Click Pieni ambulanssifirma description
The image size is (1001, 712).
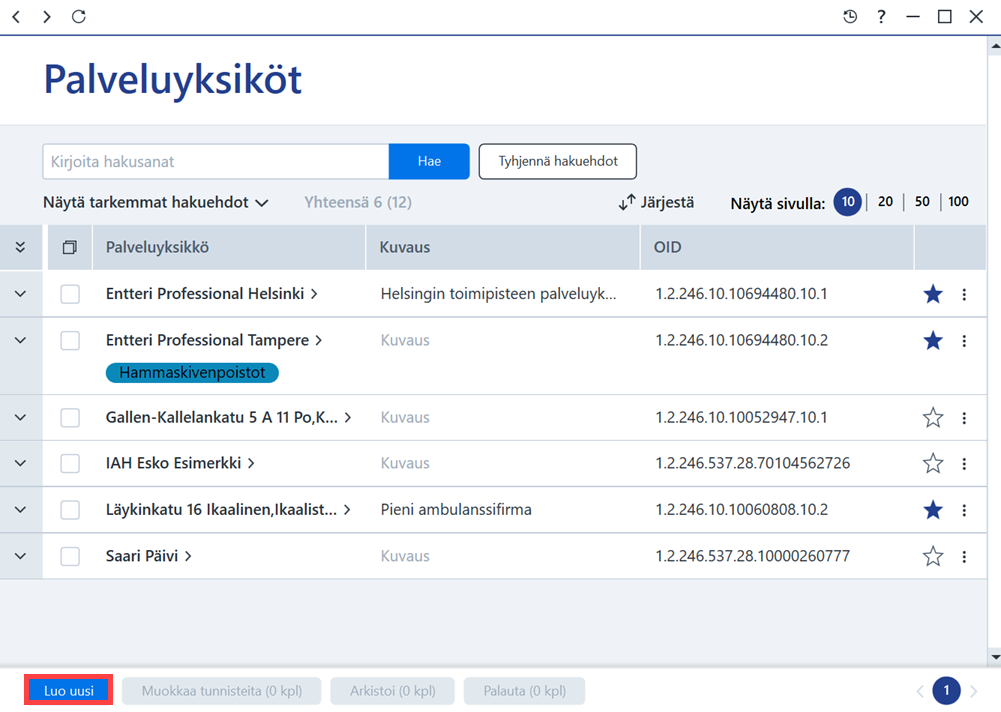pyautogui.click(x=456, y=510)
